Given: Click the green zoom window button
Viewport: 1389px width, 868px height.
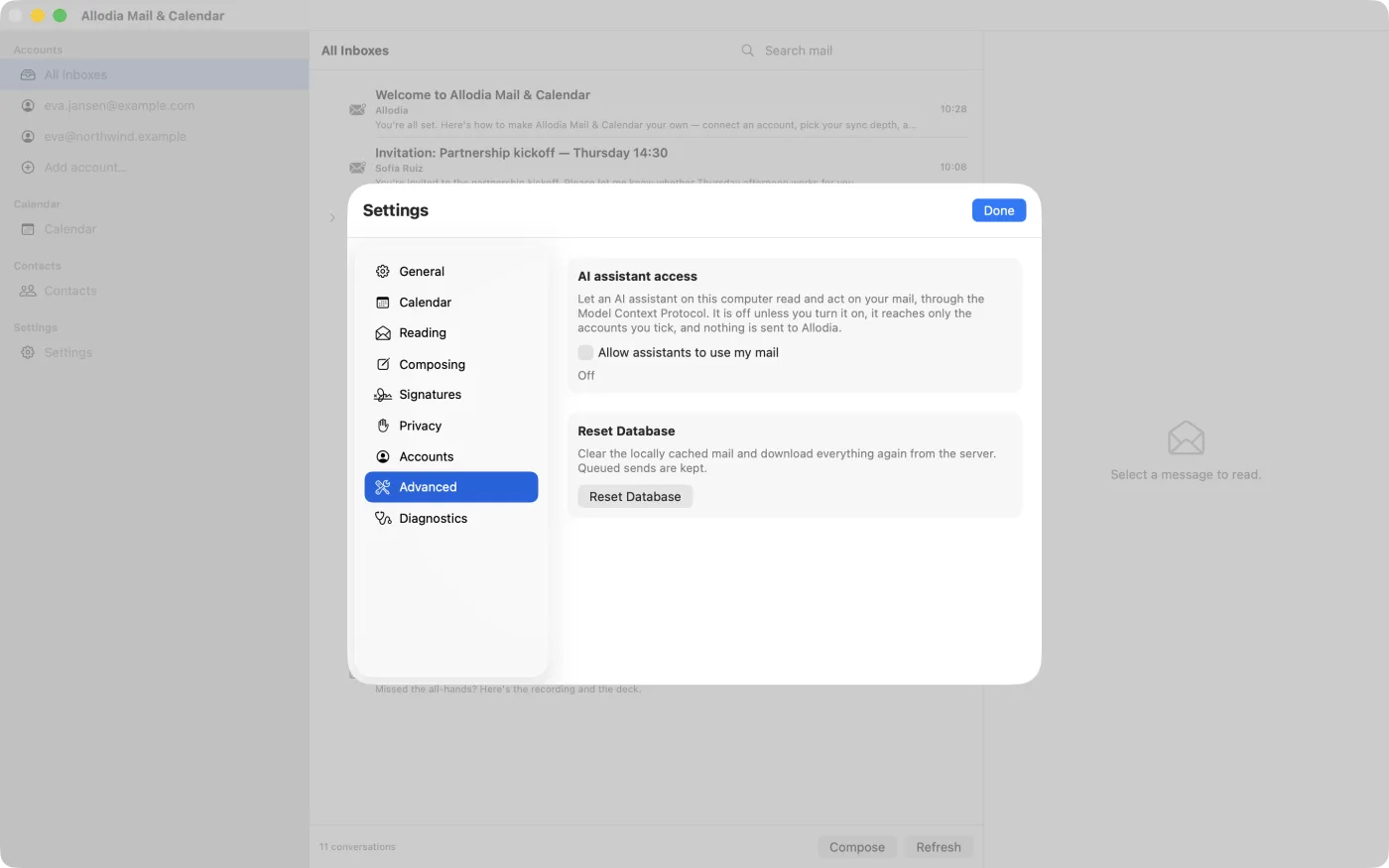Looking at the screenshot, I should tap(60, 15).
